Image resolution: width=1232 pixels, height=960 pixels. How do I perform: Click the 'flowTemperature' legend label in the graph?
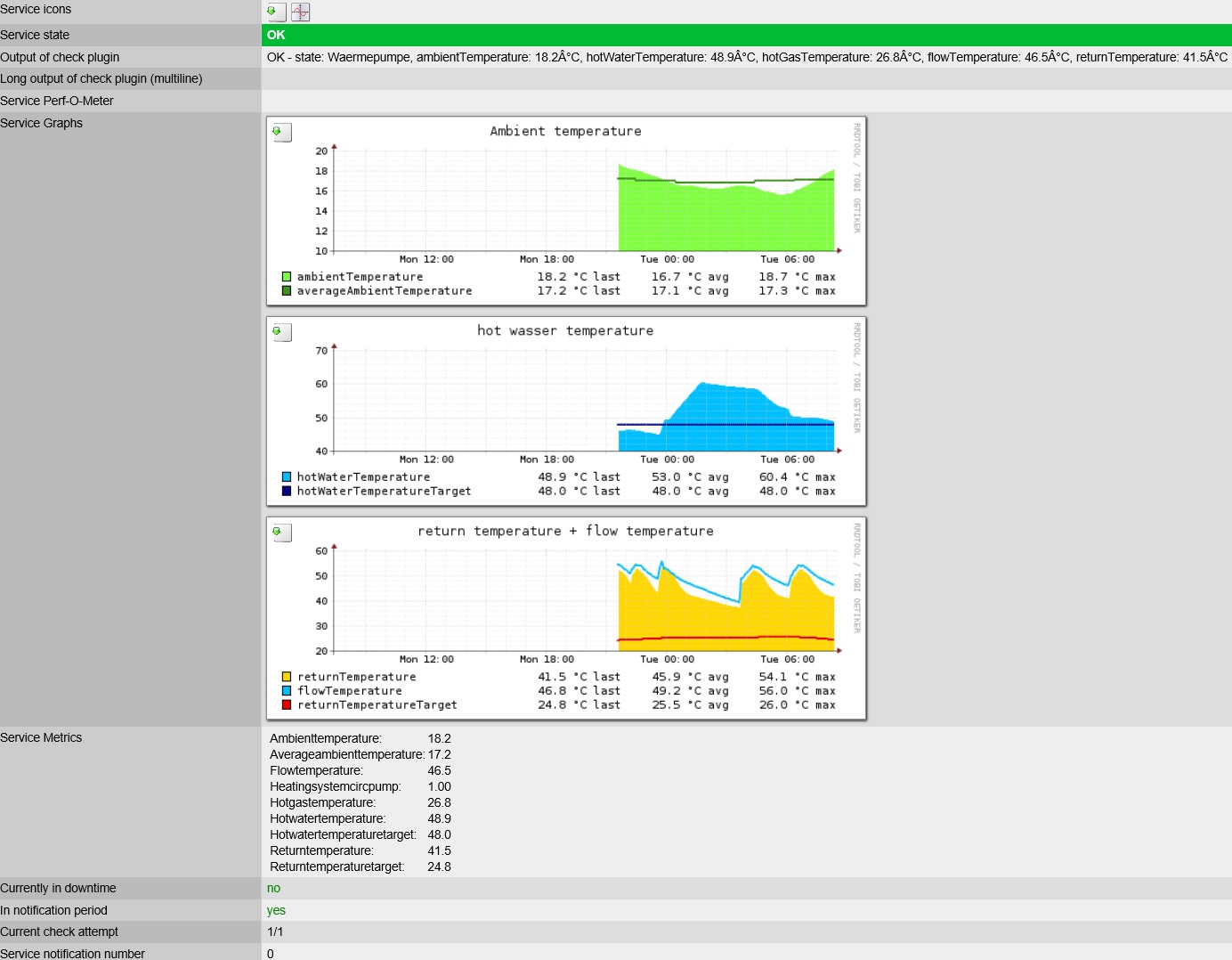pos(350,691)
